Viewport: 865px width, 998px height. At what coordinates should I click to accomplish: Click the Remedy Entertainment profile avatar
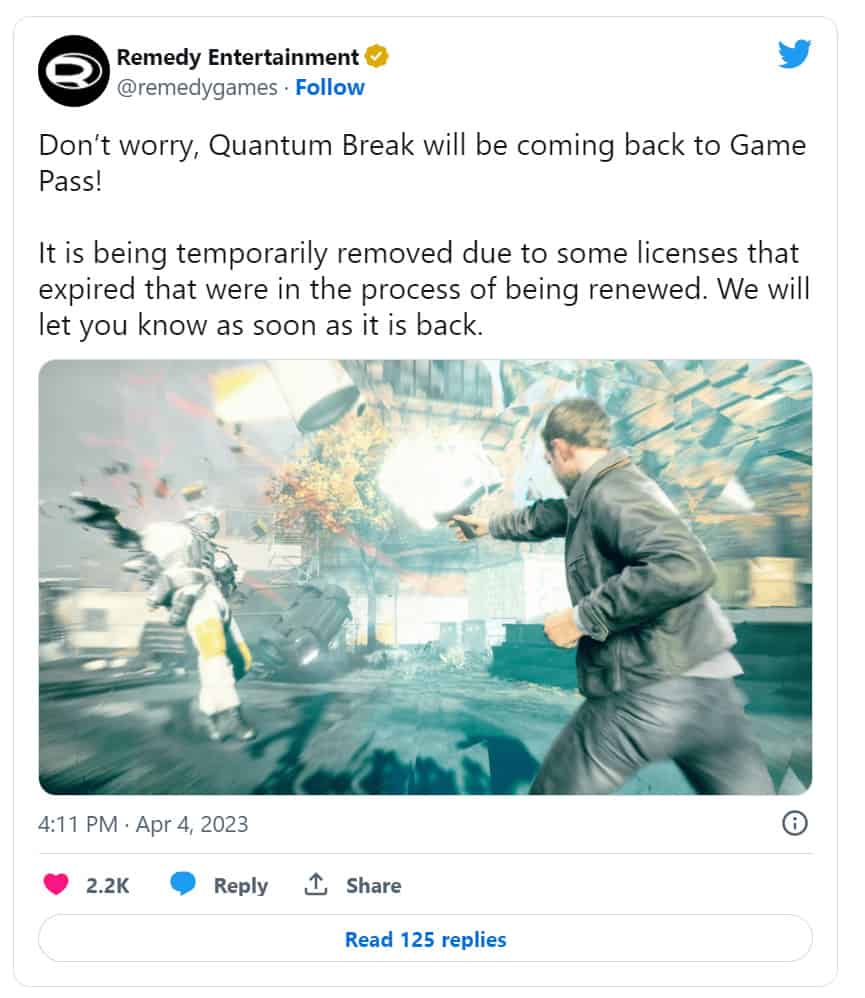[x=74, y=71]
